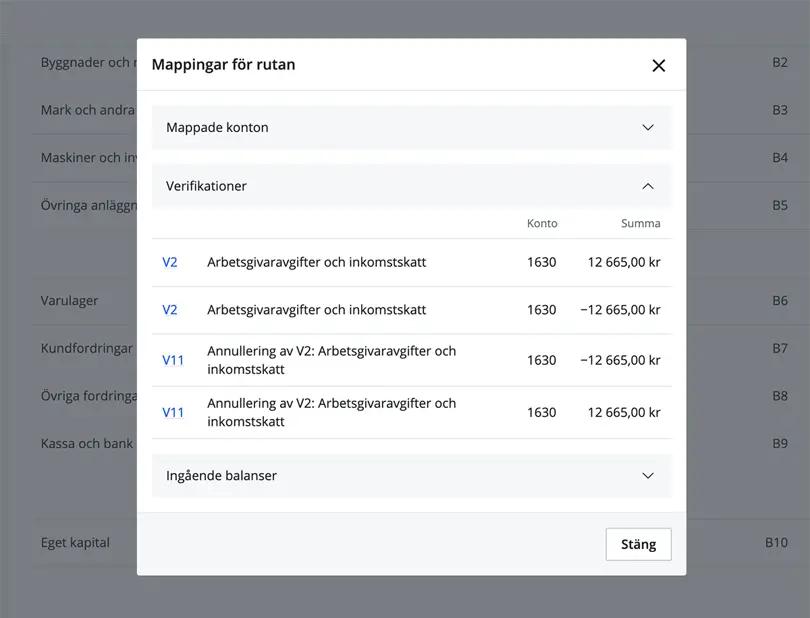The height and width of the screenshot is (618, 810).
Task: Open the V11 link in the last row
Action: pos(173,412)
